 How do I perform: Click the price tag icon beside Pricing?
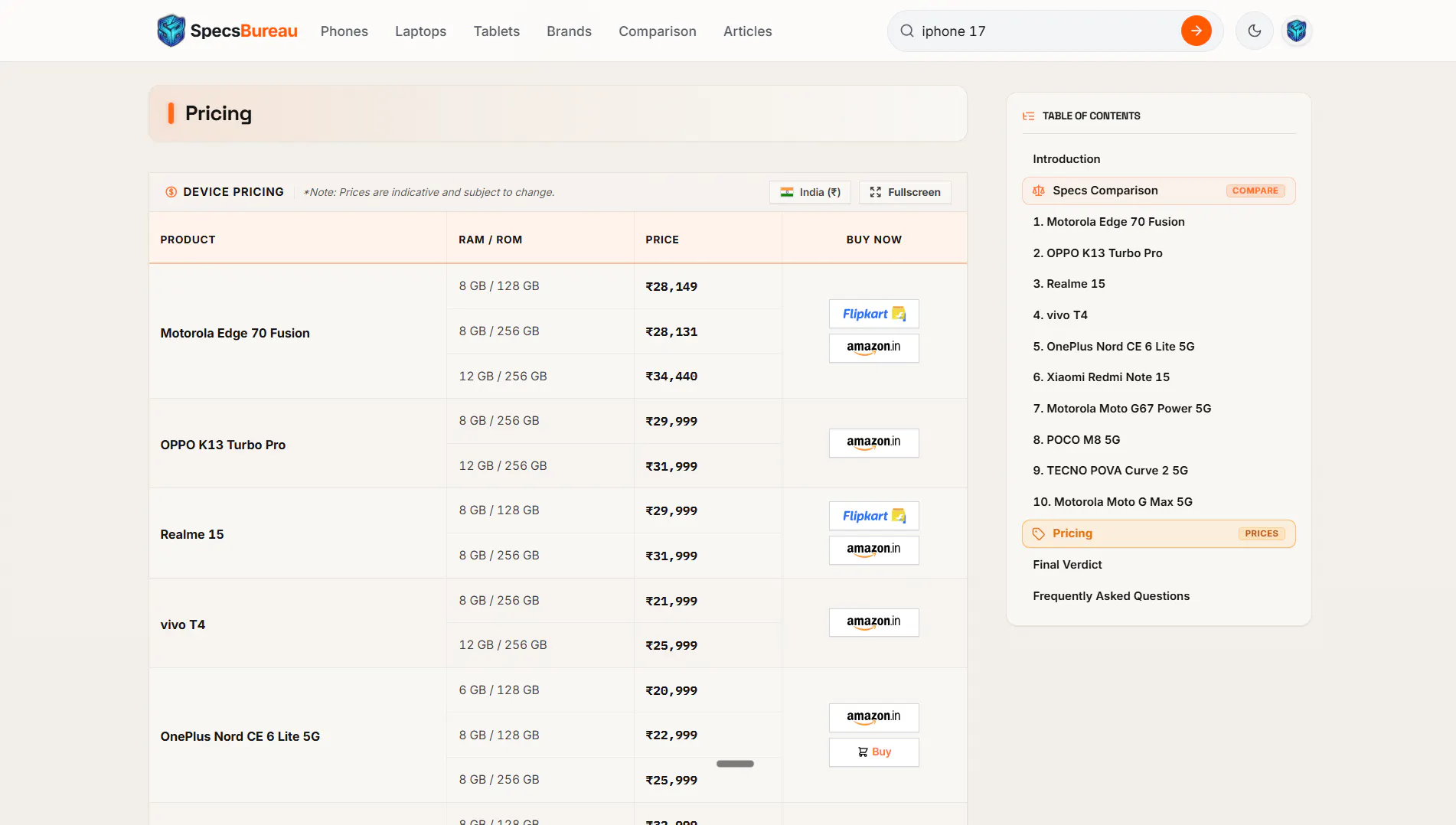1038,533
